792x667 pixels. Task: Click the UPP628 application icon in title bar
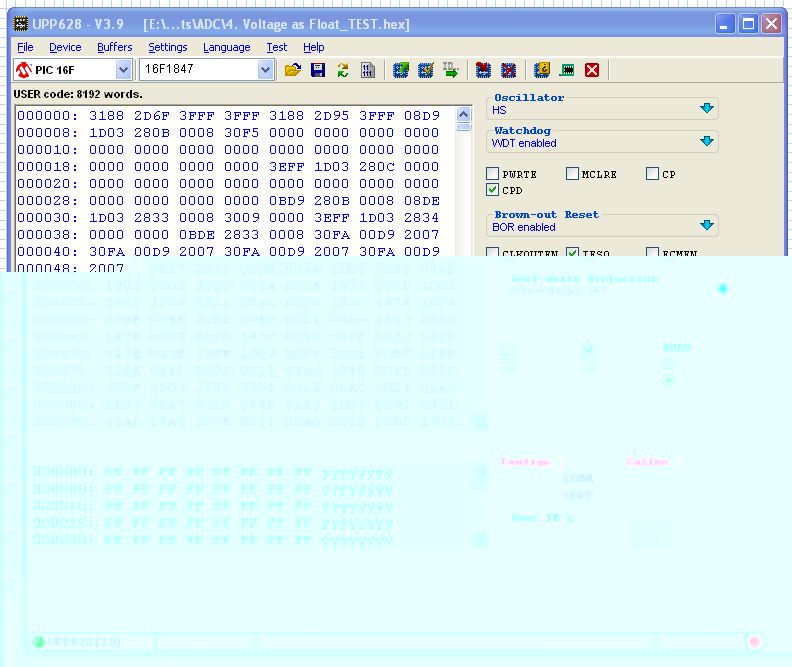coord(21,24)
